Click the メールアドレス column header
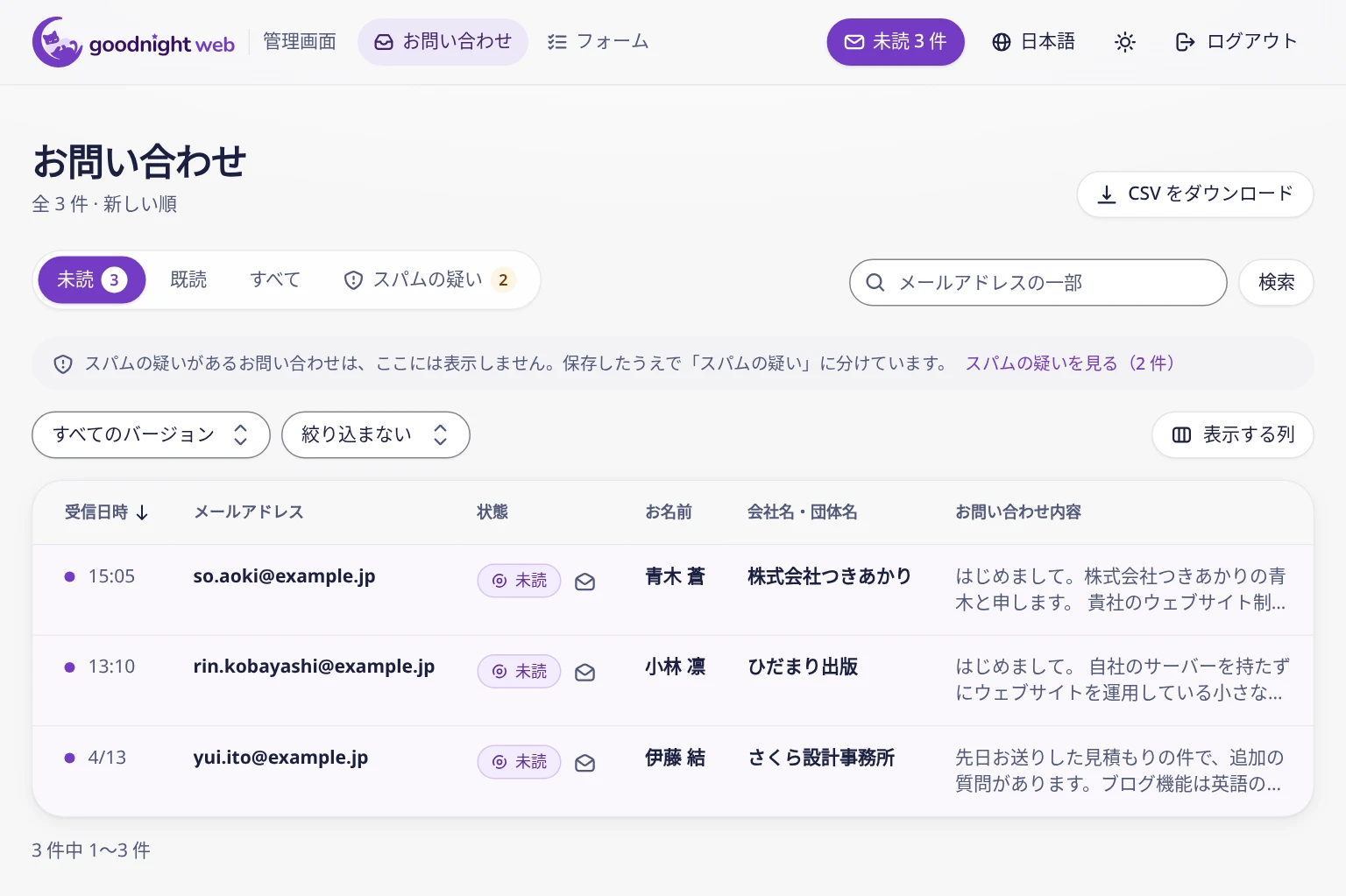Screen dimensions: 1346x896 point(248,512)
